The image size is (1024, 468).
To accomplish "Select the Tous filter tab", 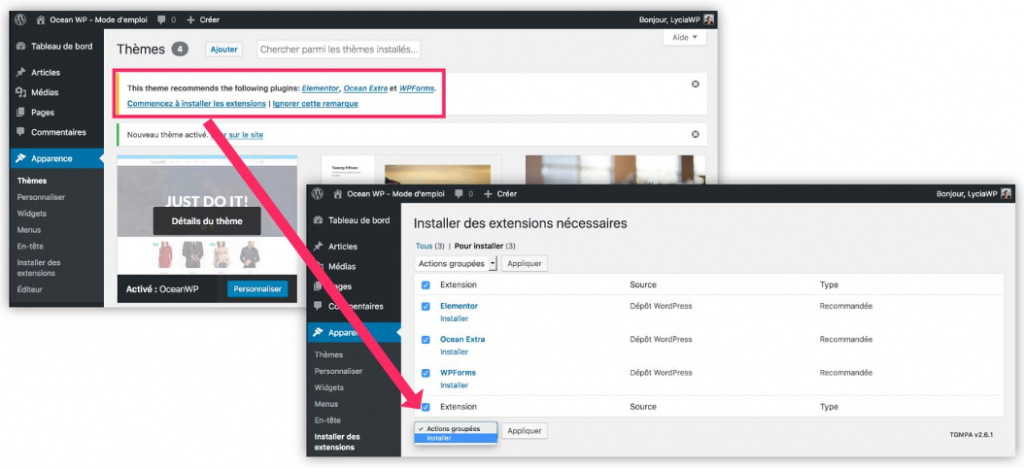I will click(424, 246).
